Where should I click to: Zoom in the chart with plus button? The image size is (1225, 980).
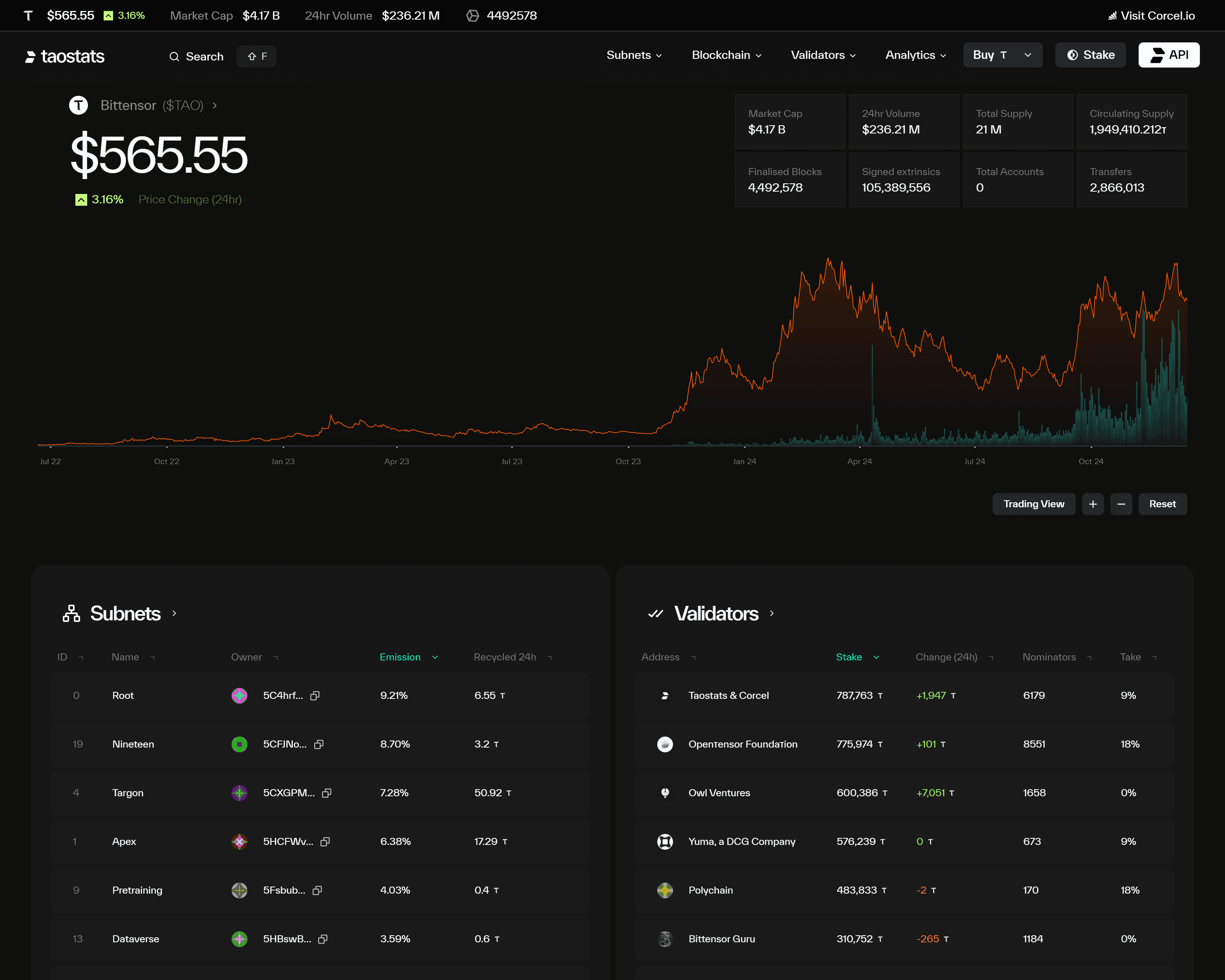point(1093,504)
